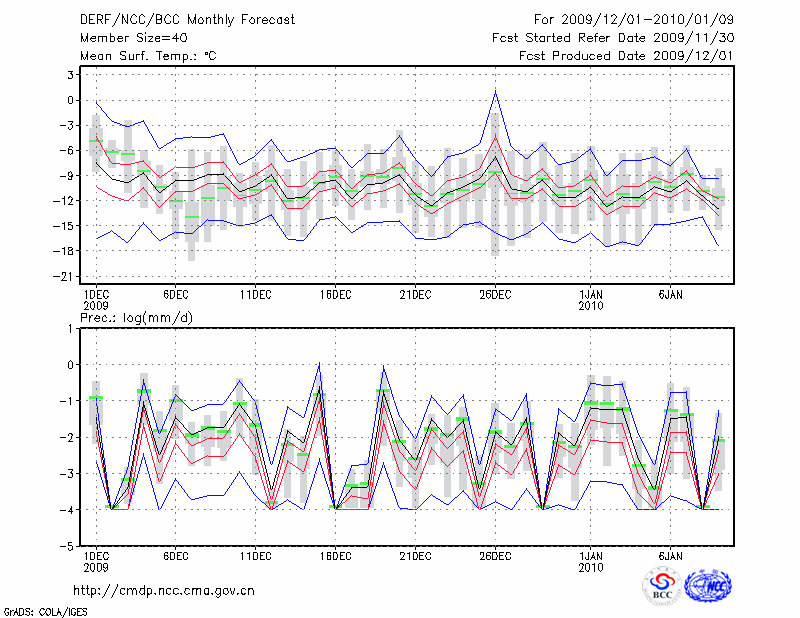This screenshot has width=800, height=618.
Task: Select the Prec.: log(mm/d) label
Action: (136, 317)
